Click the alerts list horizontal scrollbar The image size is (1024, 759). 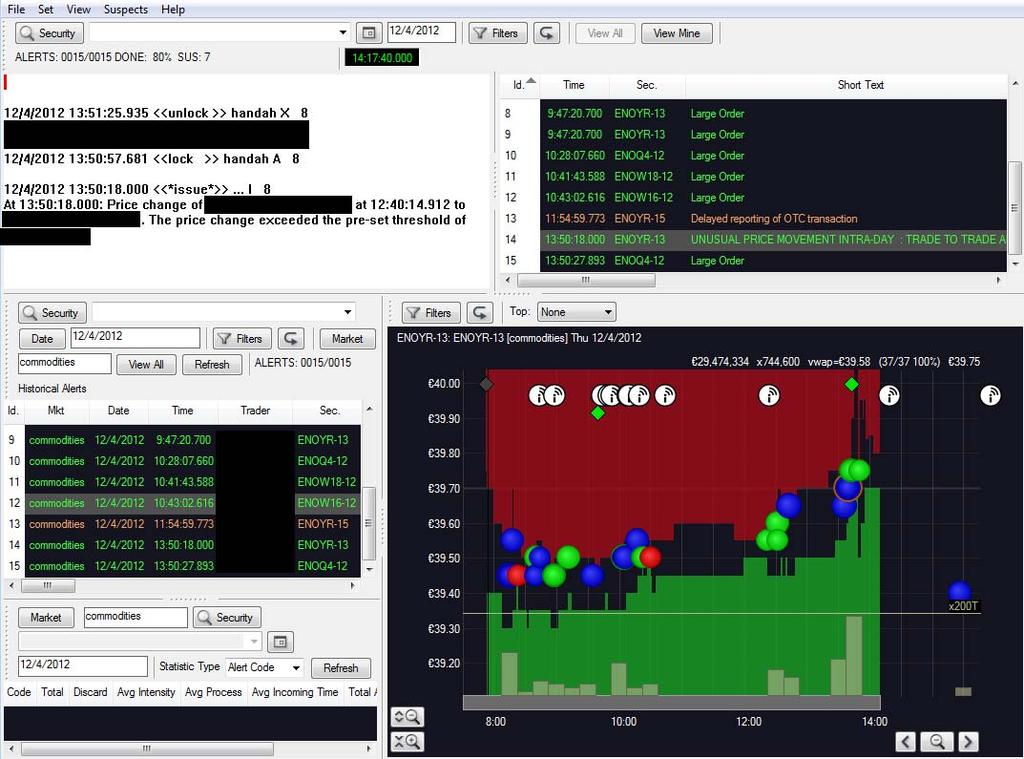(586, 280)
